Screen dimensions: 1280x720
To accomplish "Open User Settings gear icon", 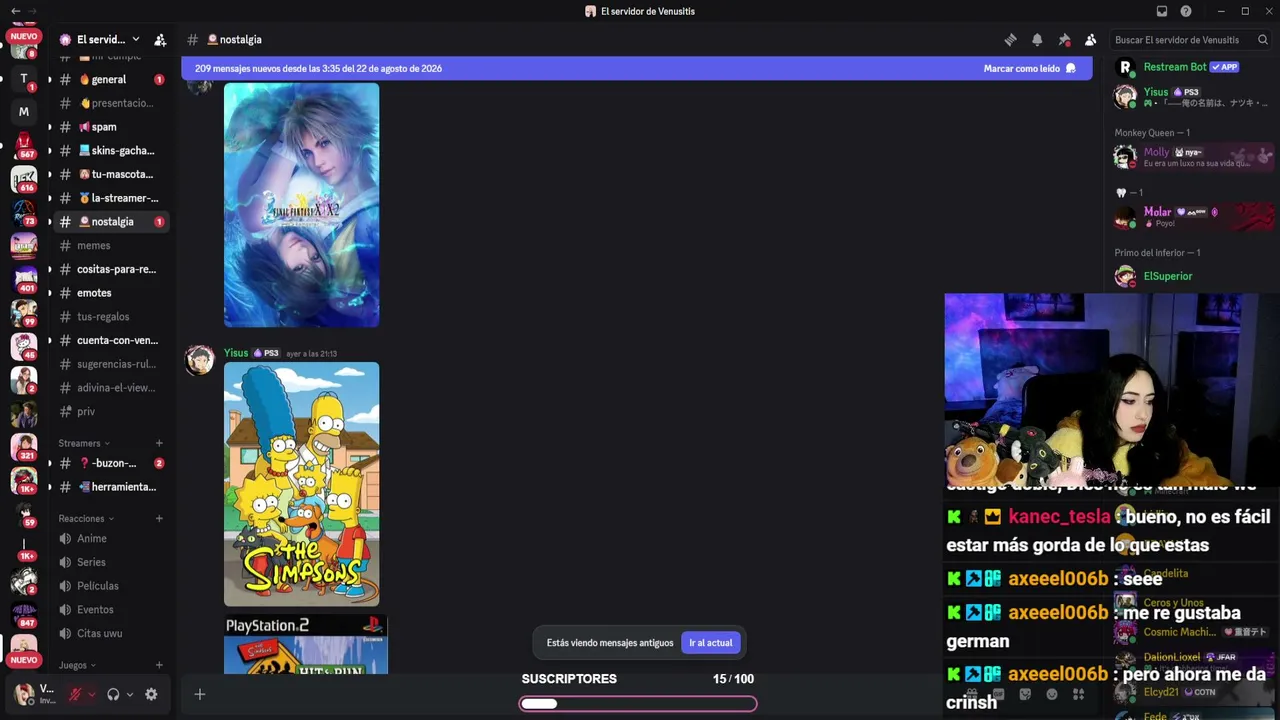I will click(151, 694).
